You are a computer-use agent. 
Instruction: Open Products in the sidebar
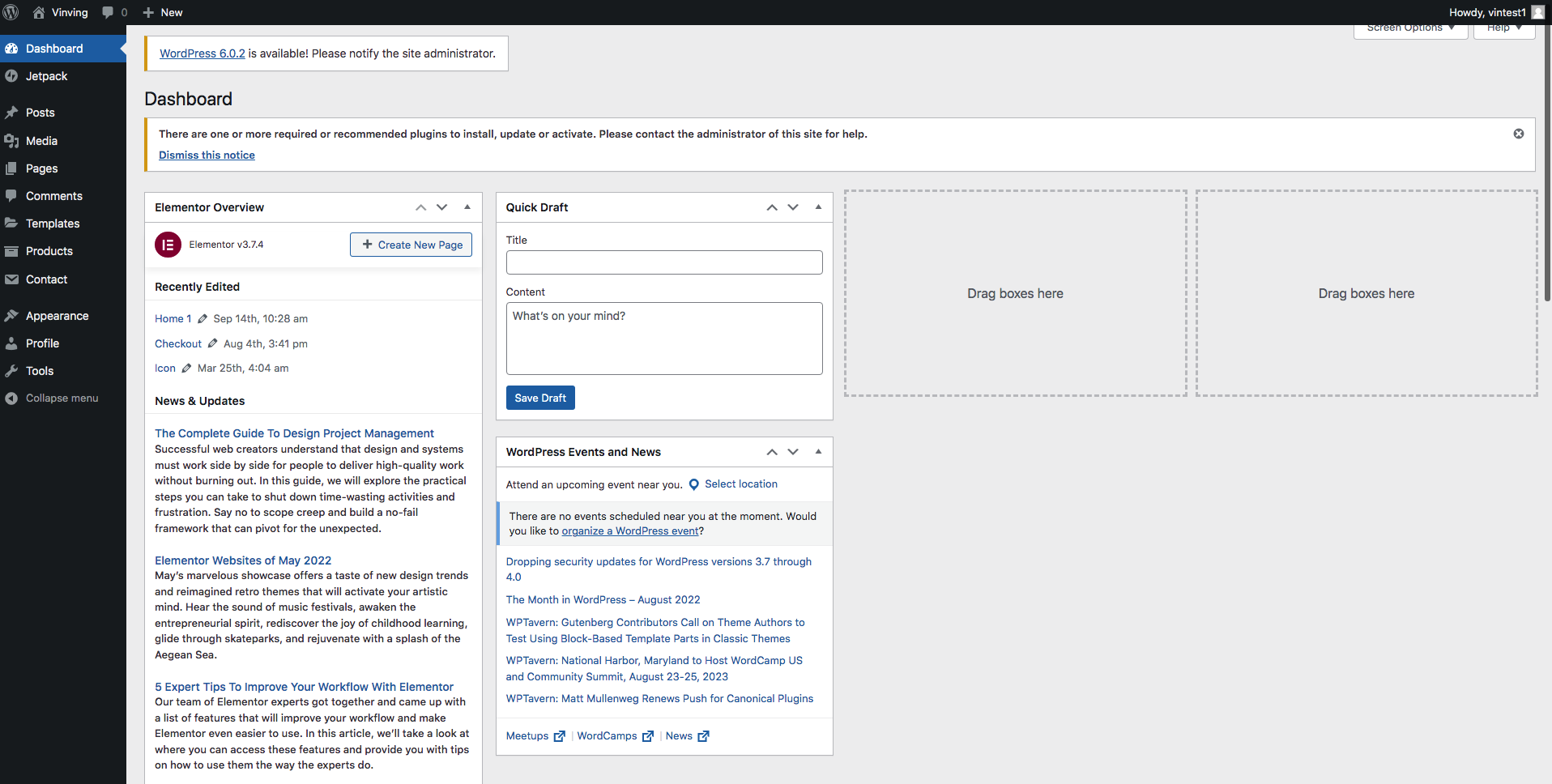(63, 251)
